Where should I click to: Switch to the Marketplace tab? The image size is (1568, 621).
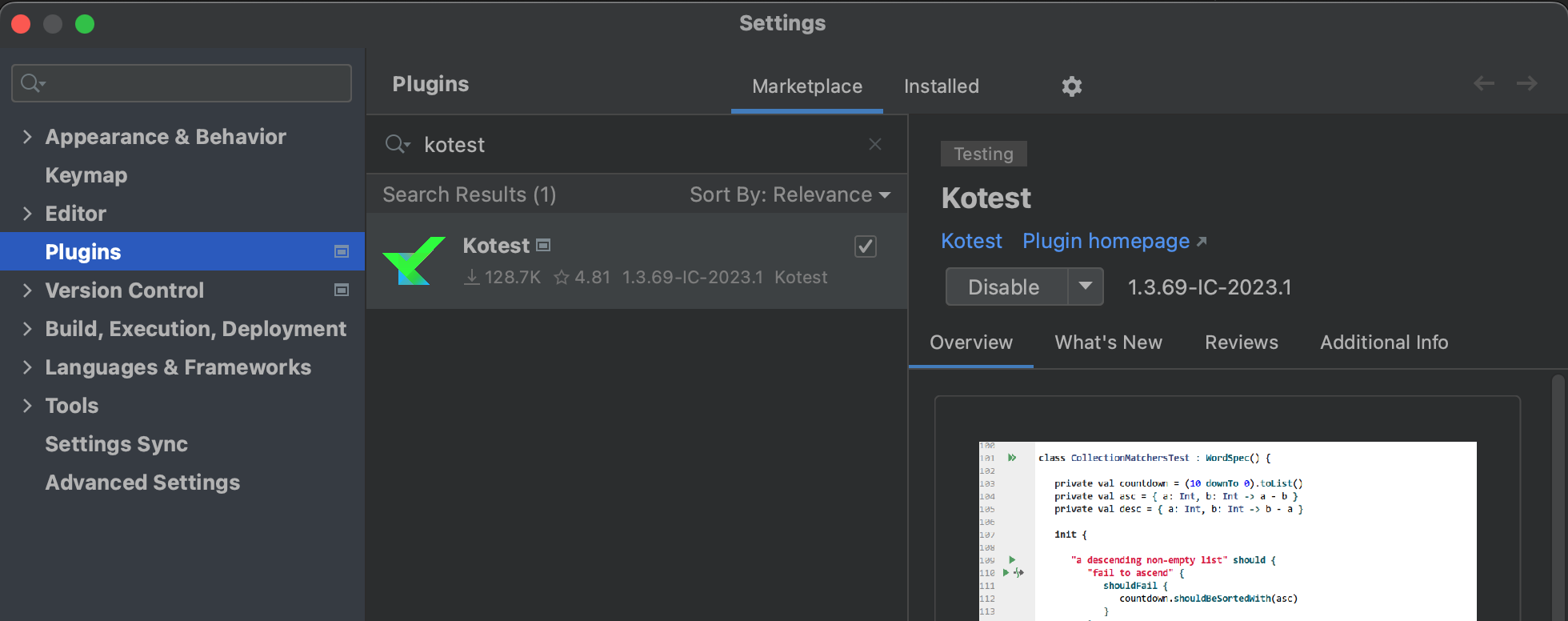pyautogui.click(x=807, y=86)
